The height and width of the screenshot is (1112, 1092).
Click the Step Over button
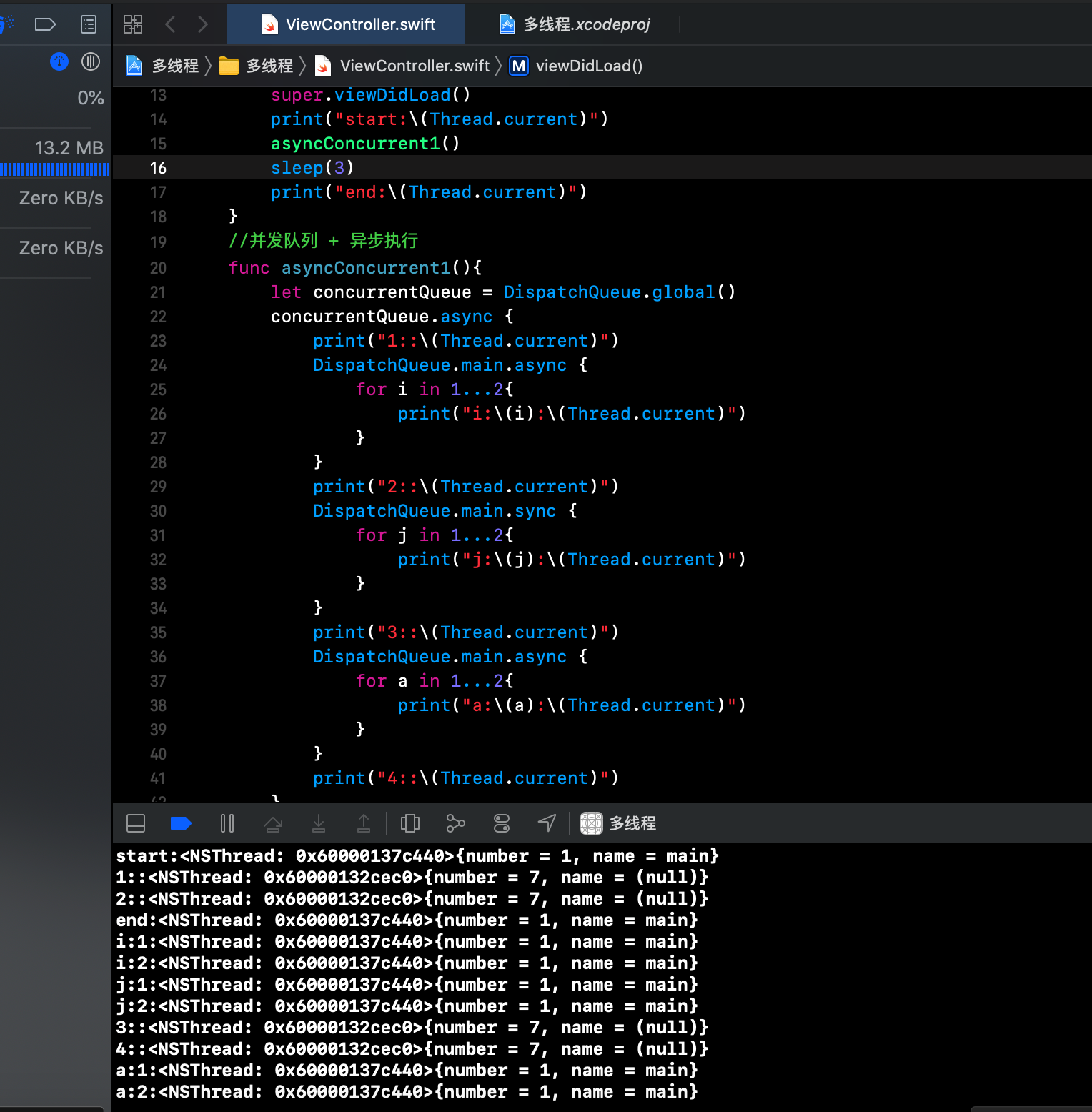273,823
